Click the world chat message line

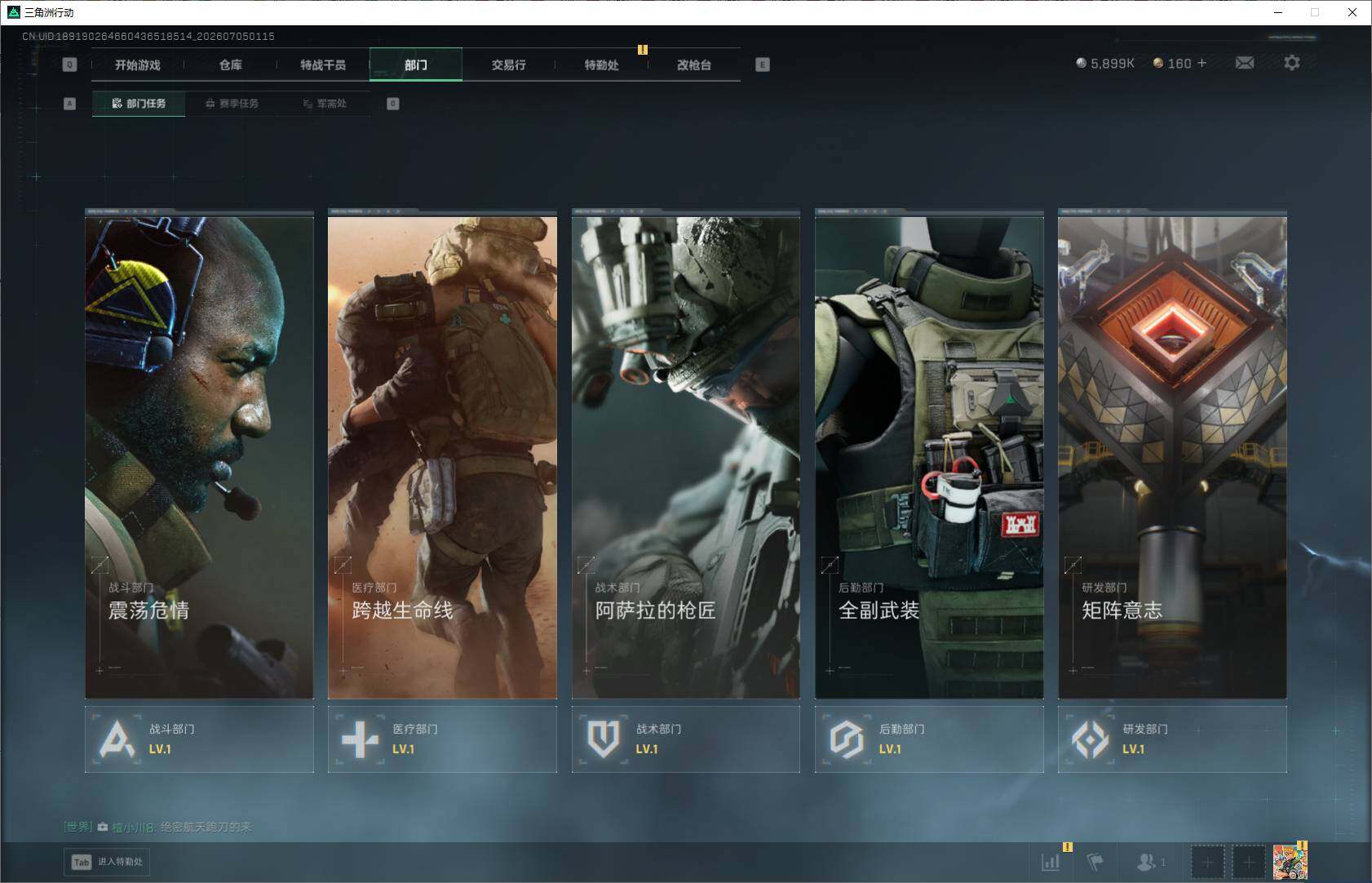point(157,827)
